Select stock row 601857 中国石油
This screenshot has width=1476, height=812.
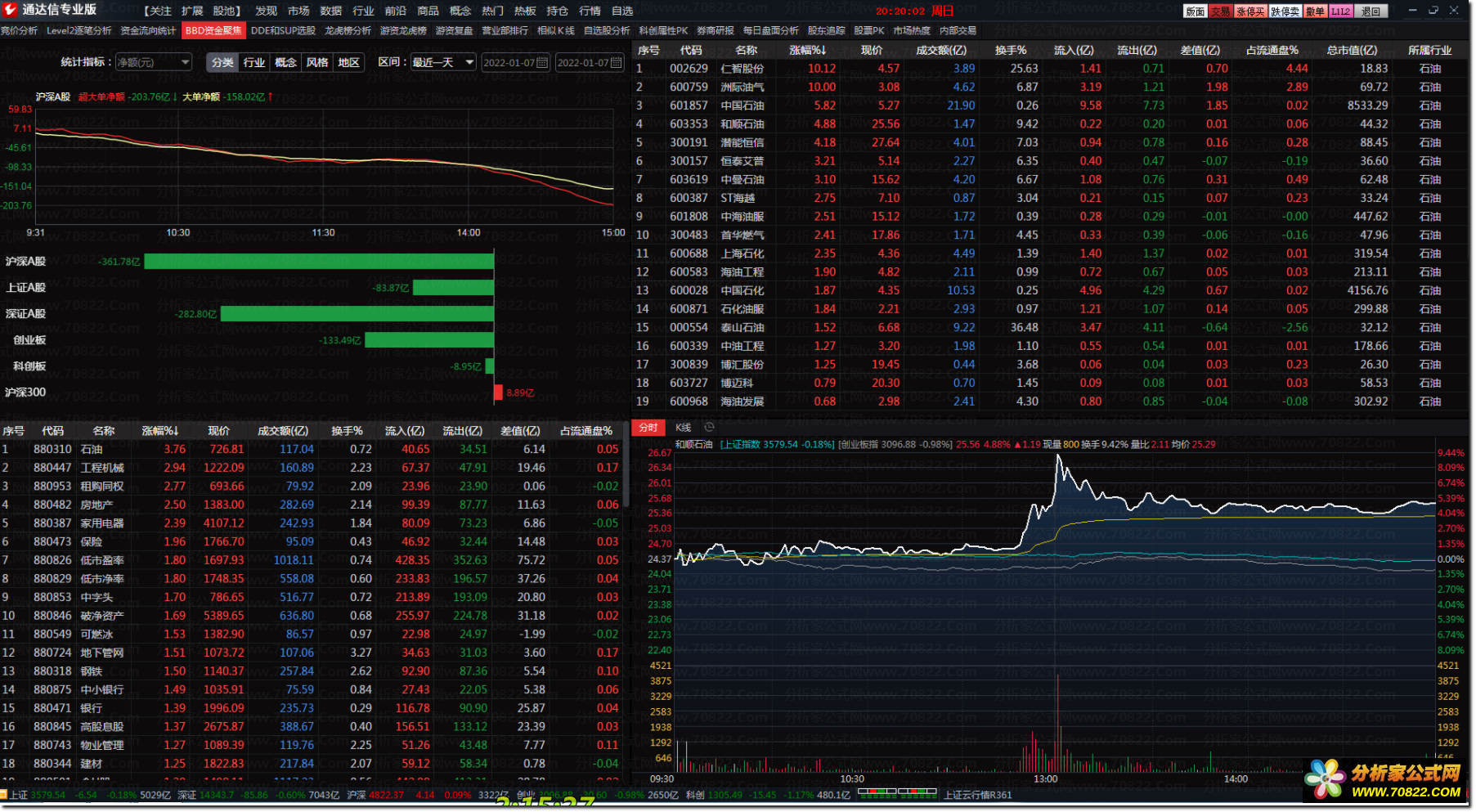[x=1051, y=105]
